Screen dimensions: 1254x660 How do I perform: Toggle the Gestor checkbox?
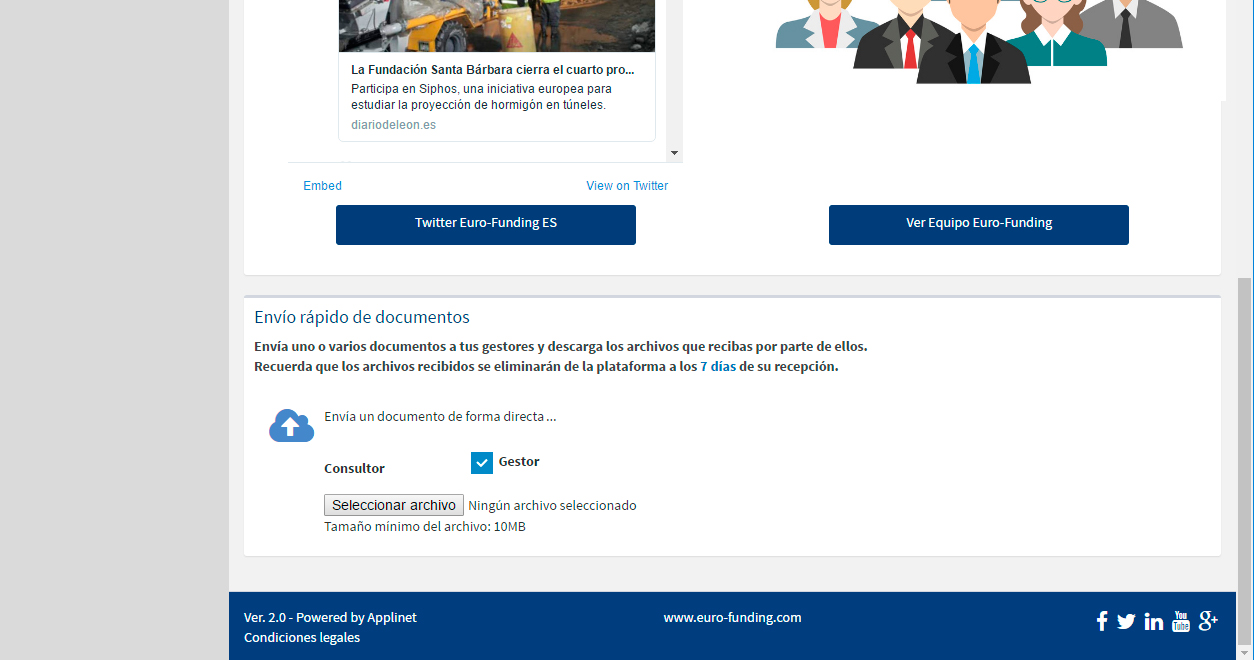482,463
